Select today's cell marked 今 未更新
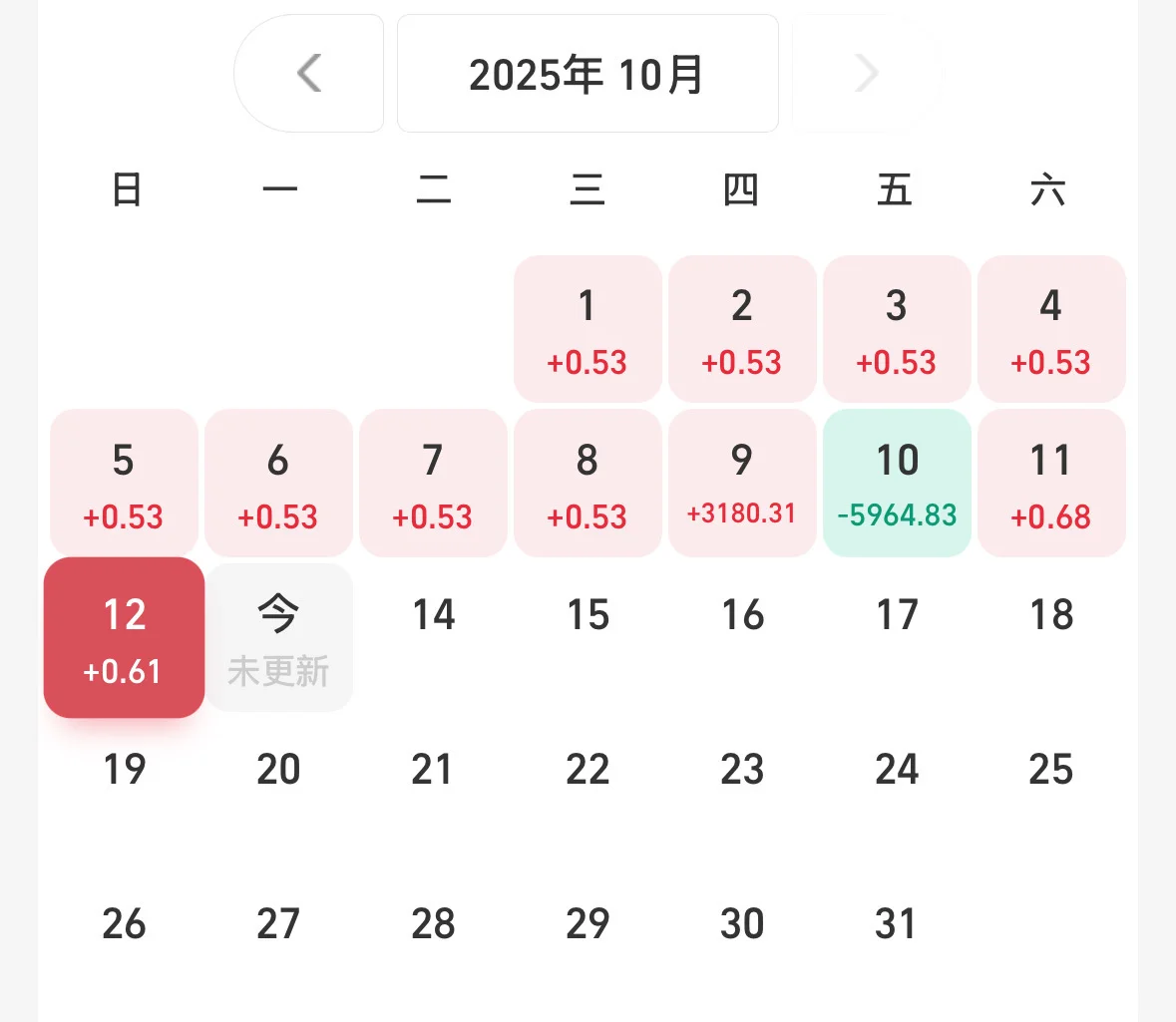The image size is (1176, 1022). [279, 638]
